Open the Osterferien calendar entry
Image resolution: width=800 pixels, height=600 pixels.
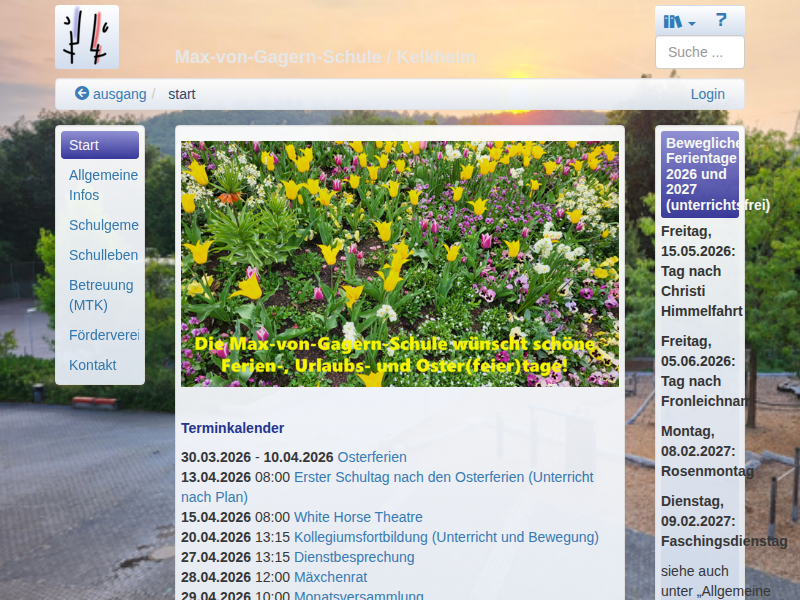[x=372, y=457]
